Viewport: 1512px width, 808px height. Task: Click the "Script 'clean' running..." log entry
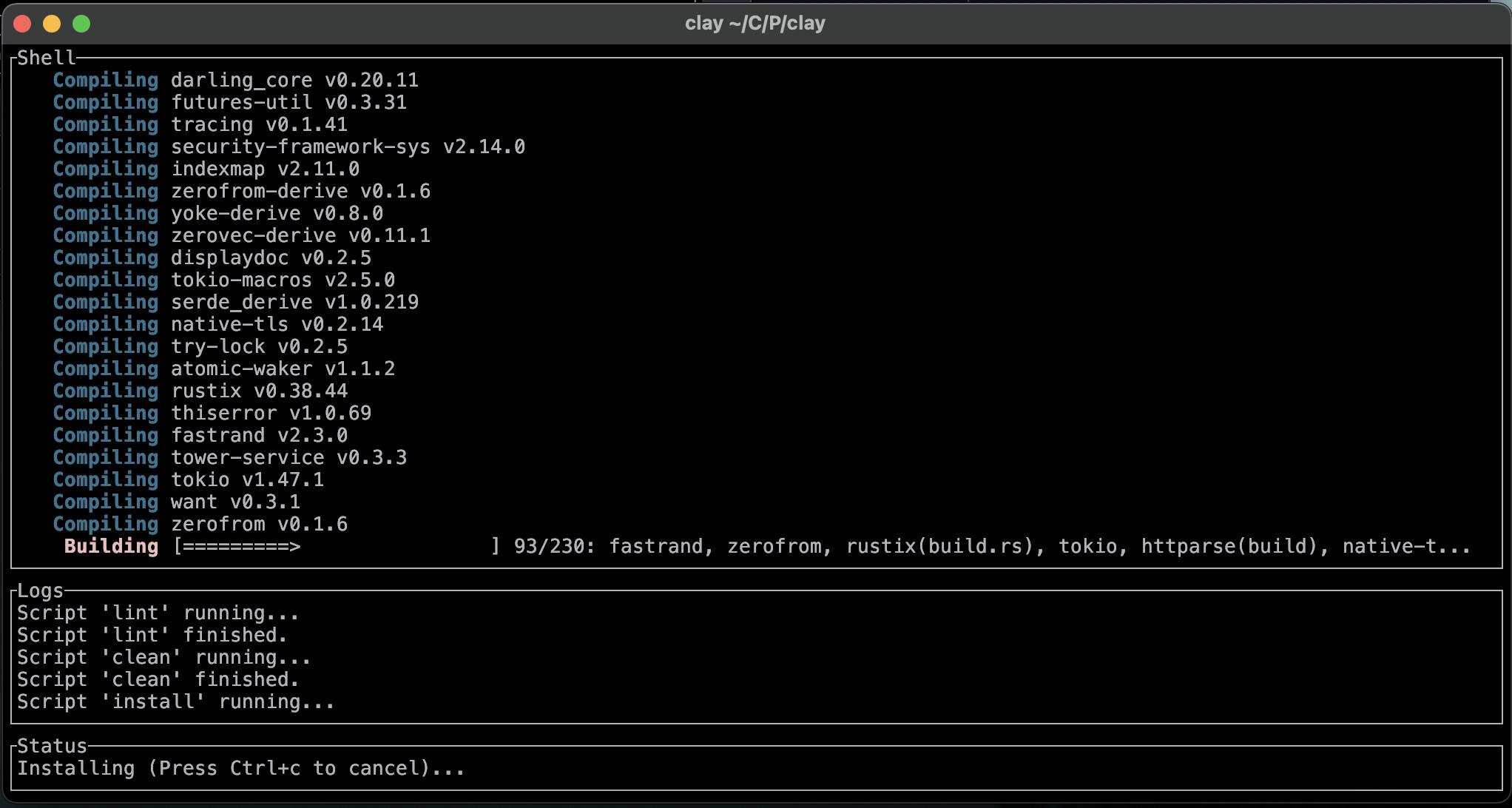coord(163,657)
